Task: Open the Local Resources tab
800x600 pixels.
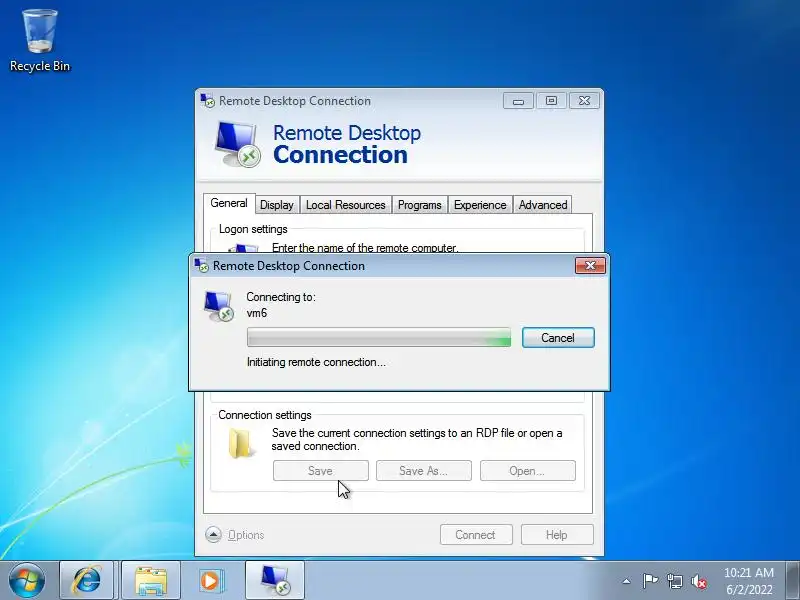Action: click(345, 205)
